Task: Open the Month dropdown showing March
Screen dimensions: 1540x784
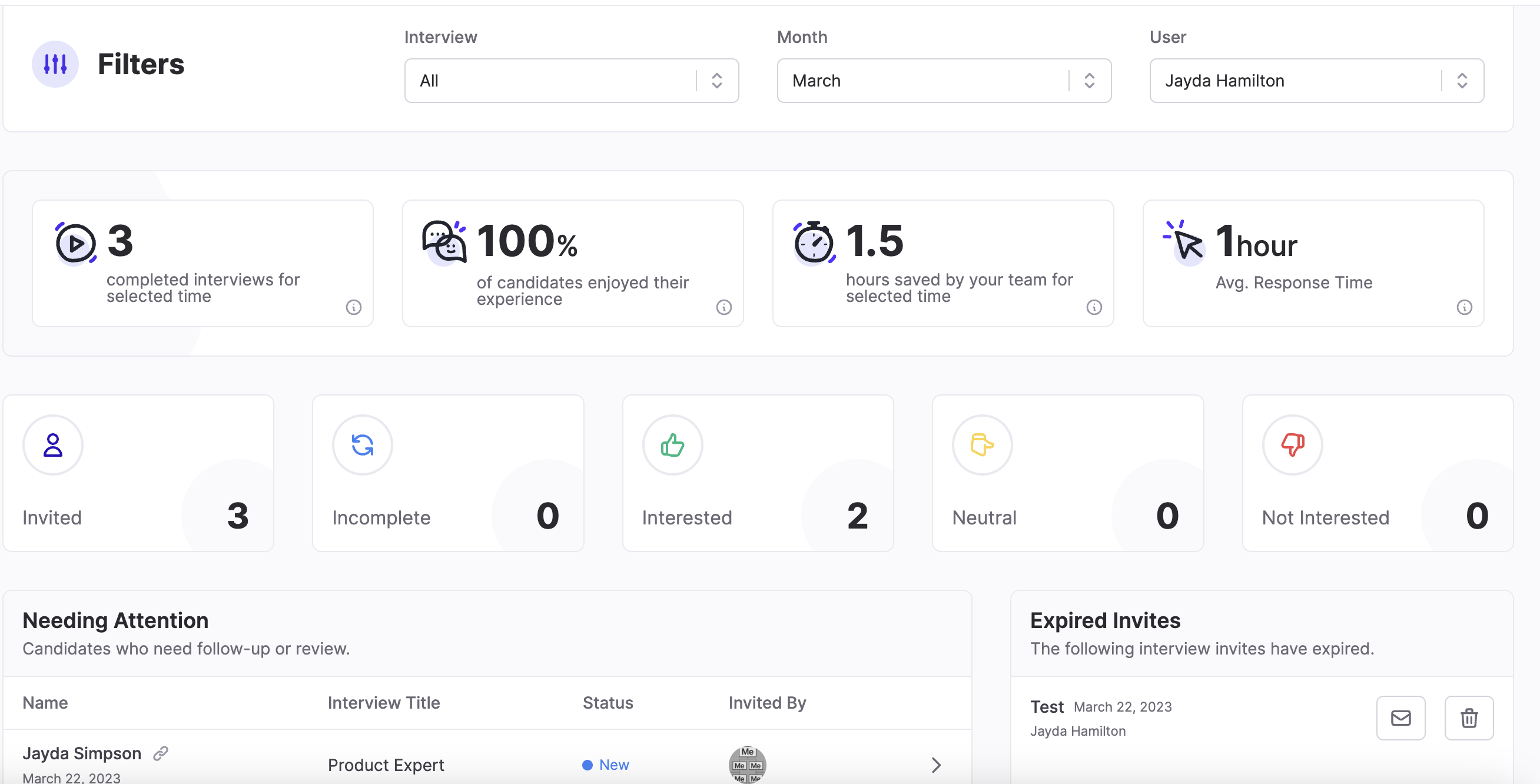Action: (944, 80)
